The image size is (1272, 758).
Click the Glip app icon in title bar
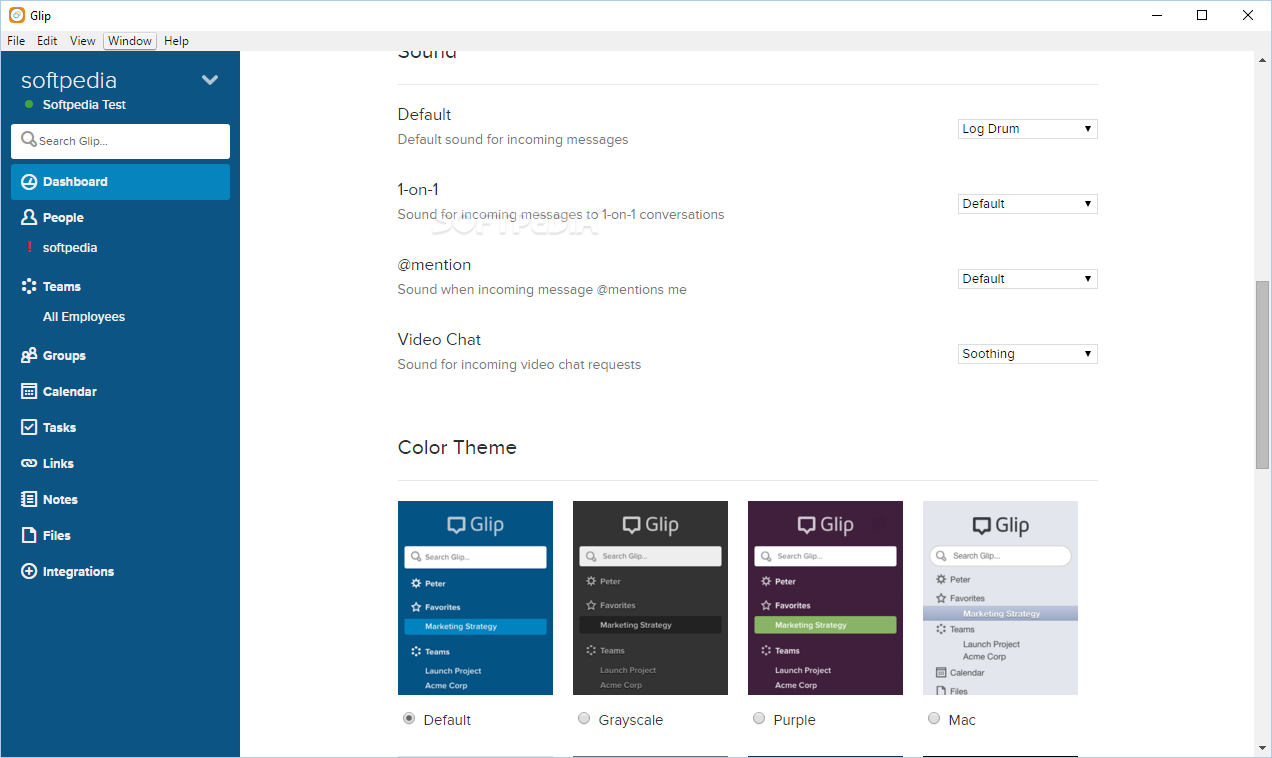[17, 15]
